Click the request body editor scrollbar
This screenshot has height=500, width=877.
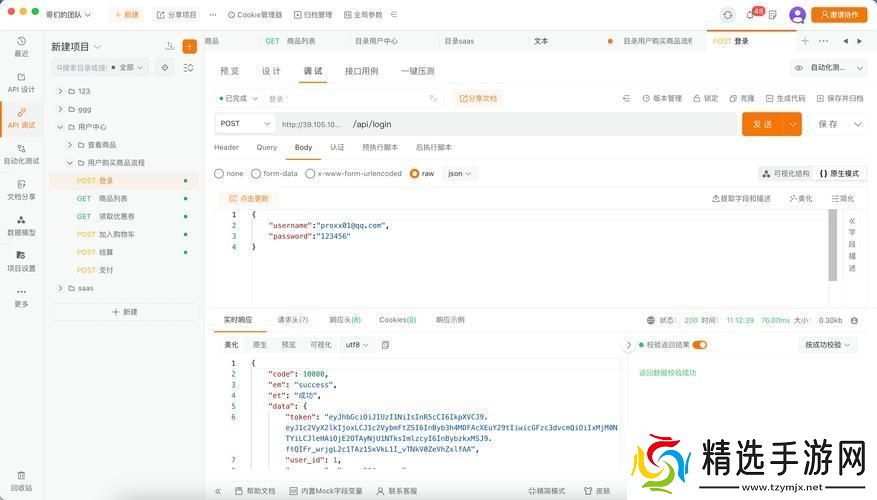pos(833,245)
